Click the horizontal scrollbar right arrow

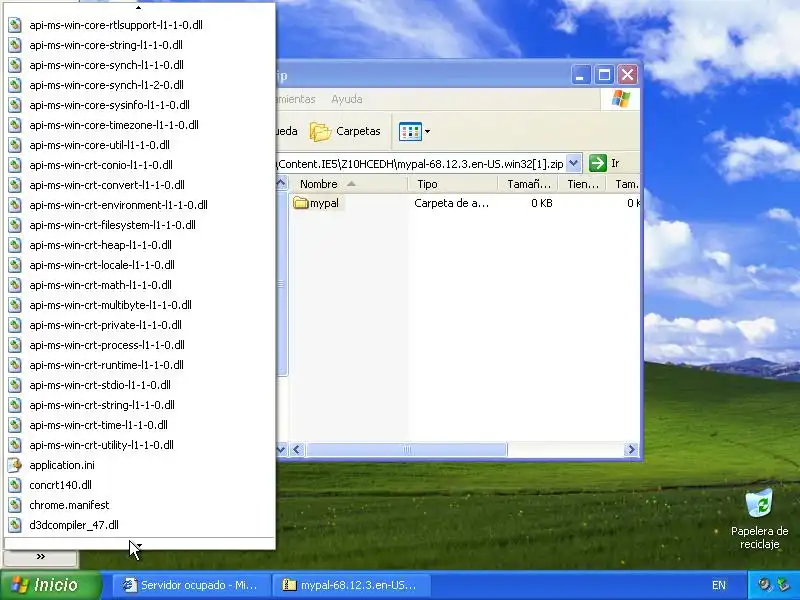tap(631, 449)
